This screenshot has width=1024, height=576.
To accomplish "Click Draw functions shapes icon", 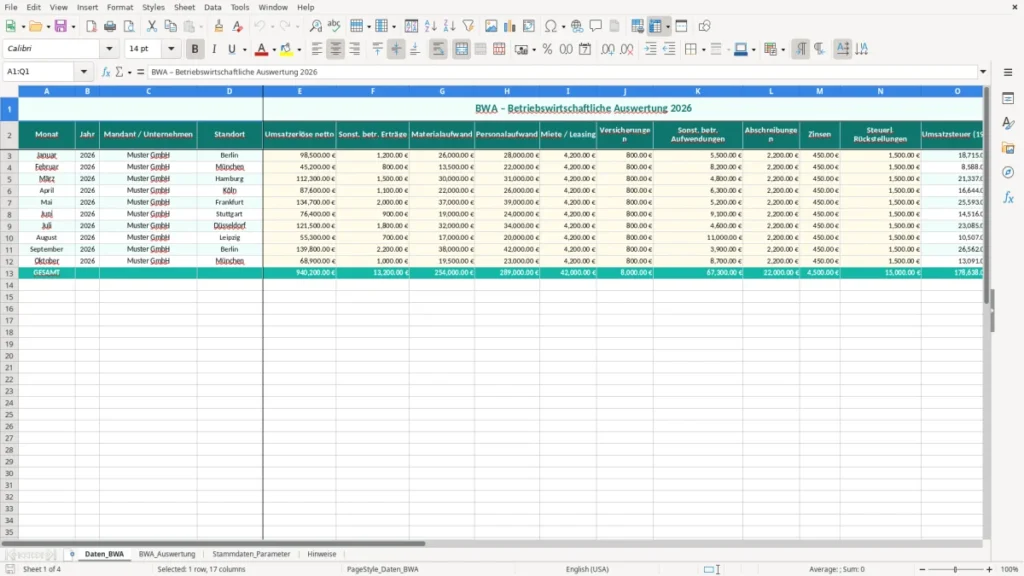I will (704, 26).
